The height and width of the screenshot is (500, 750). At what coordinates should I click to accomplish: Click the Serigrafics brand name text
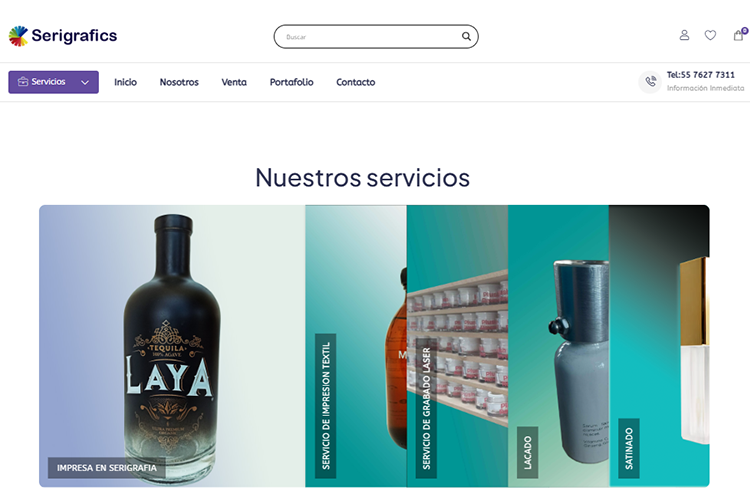[x=74, y=35]
